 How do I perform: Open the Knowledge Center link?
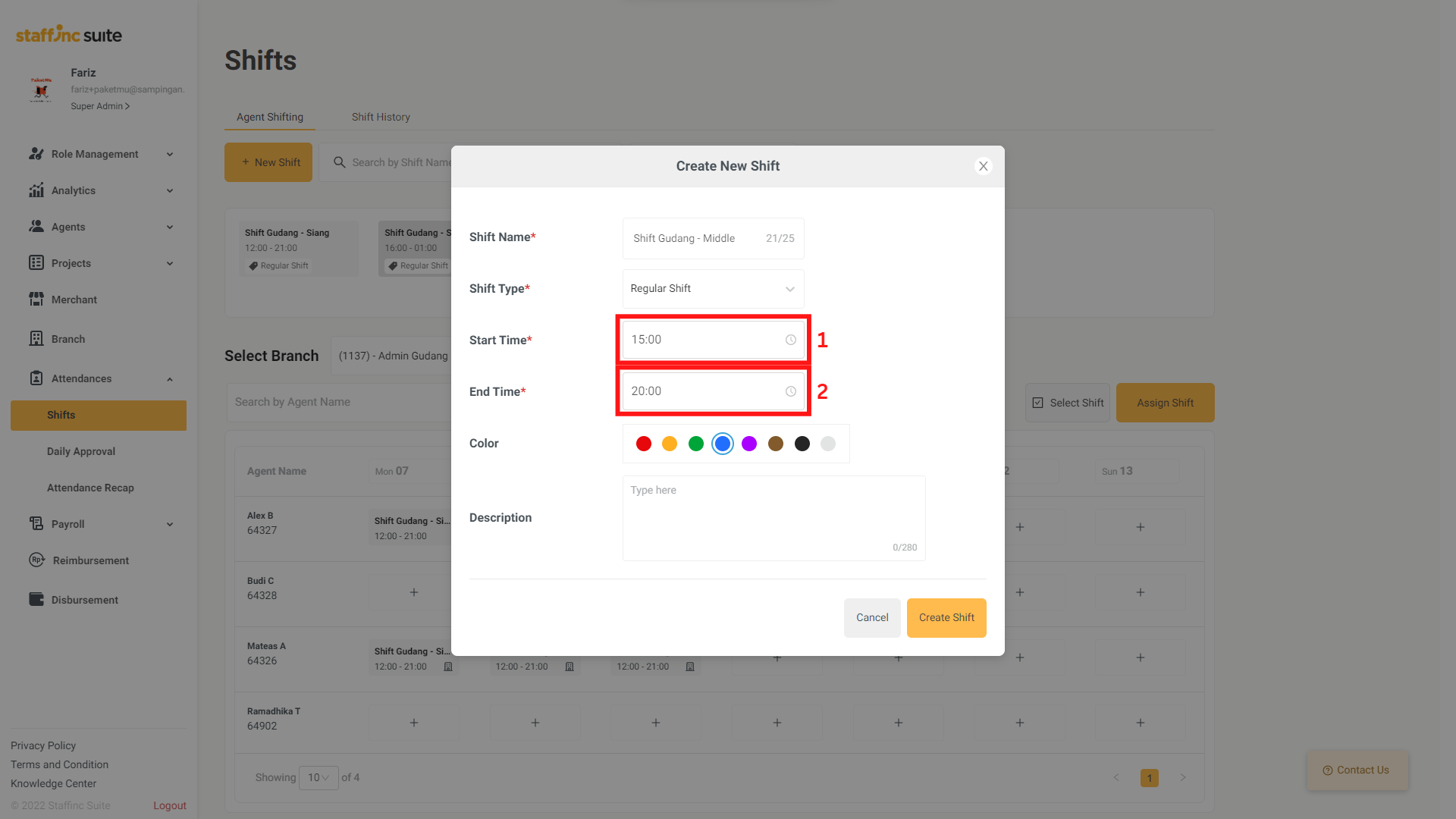54,783
